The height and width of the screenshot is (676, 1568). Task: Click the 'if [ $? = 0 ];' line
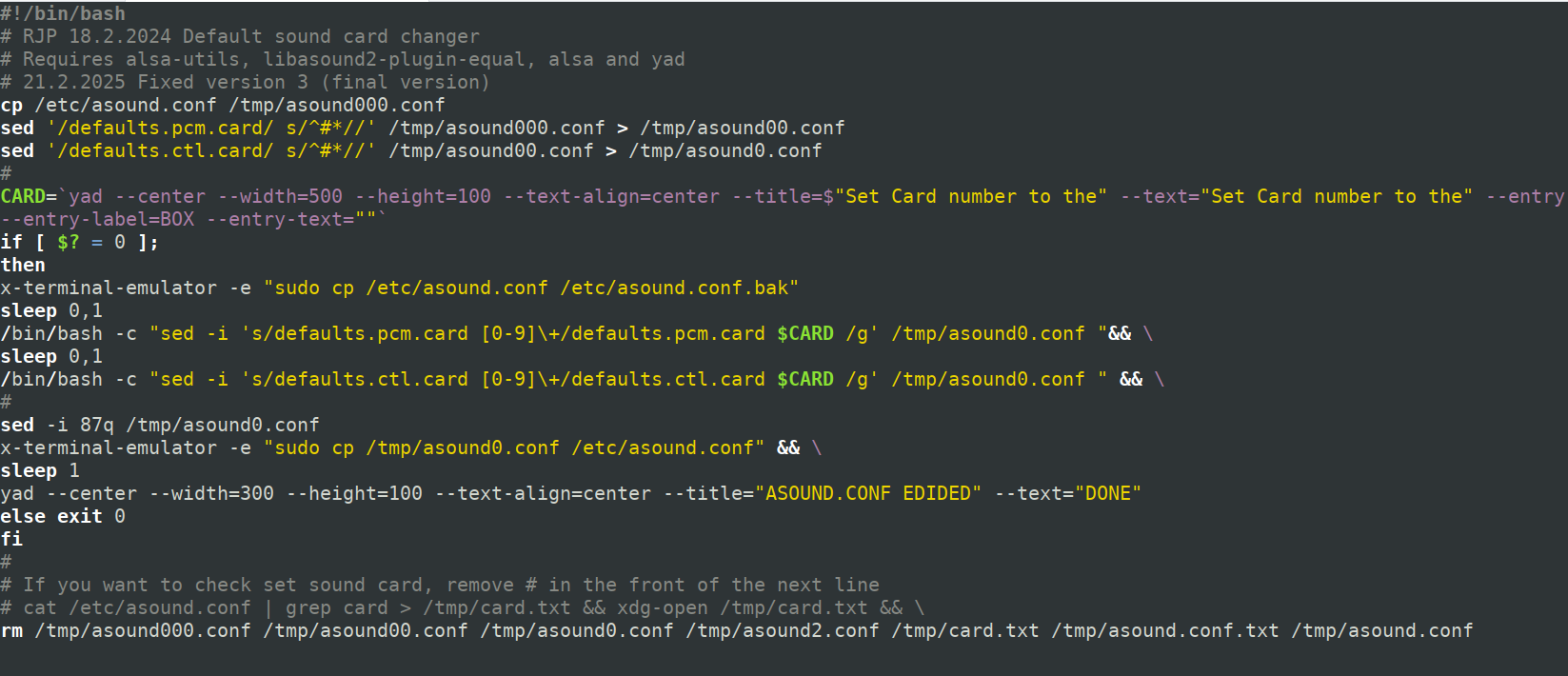coord(80,242)
